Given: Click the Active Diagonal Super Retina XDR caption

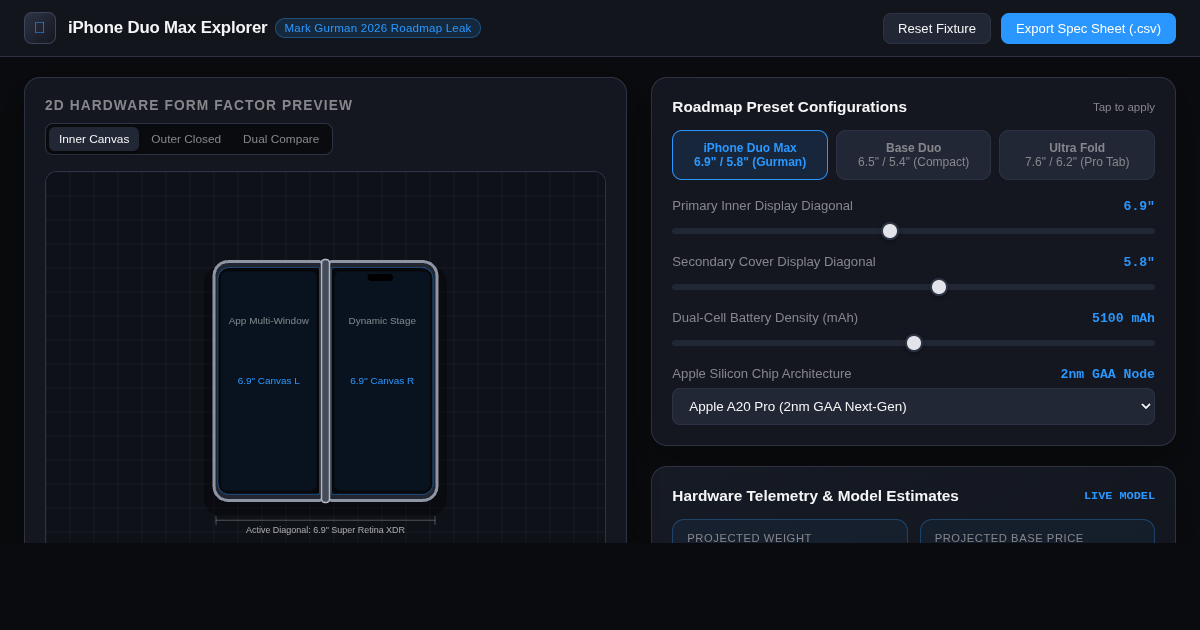Looking at the screenshot, I should click(x=325, y=530).
